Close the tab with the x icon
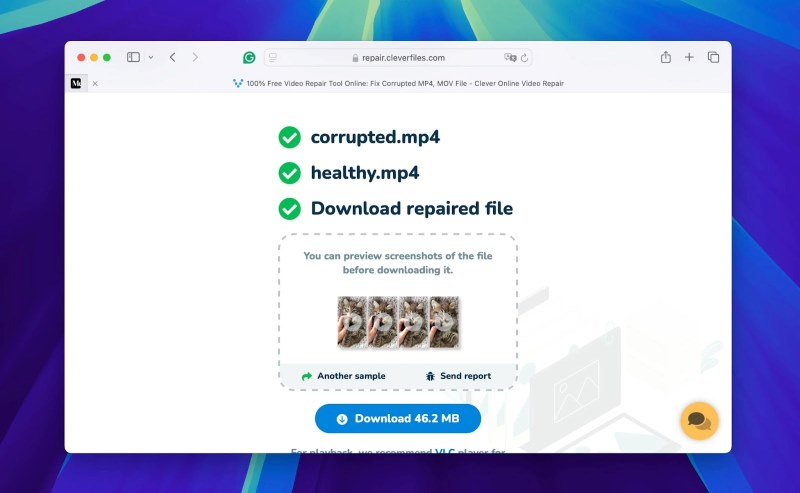Image resolution: width=800 pixels, height=493 pixels. coord(95,83)
